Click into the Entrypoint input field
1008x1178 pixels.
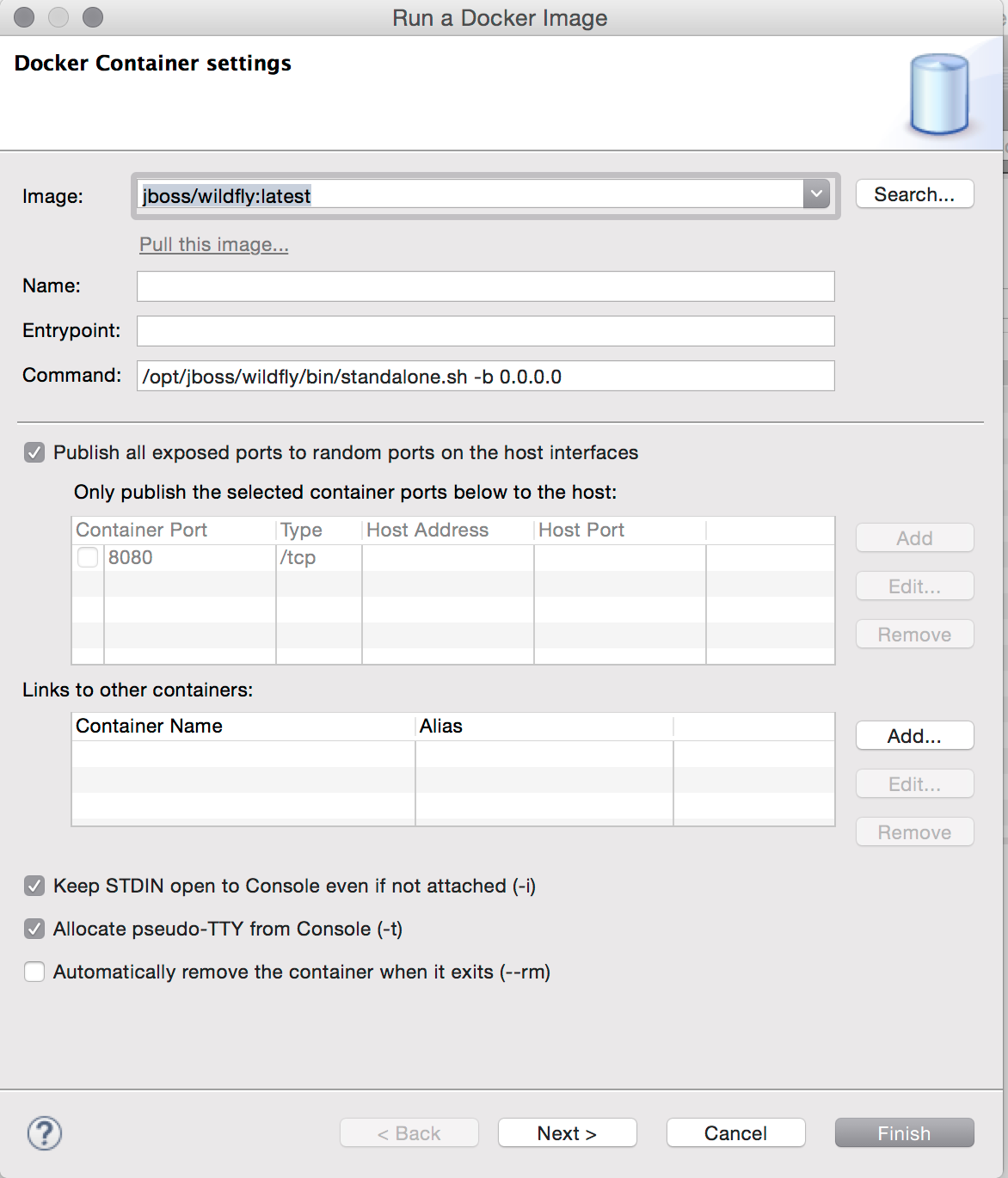click(x=485, y=331)
